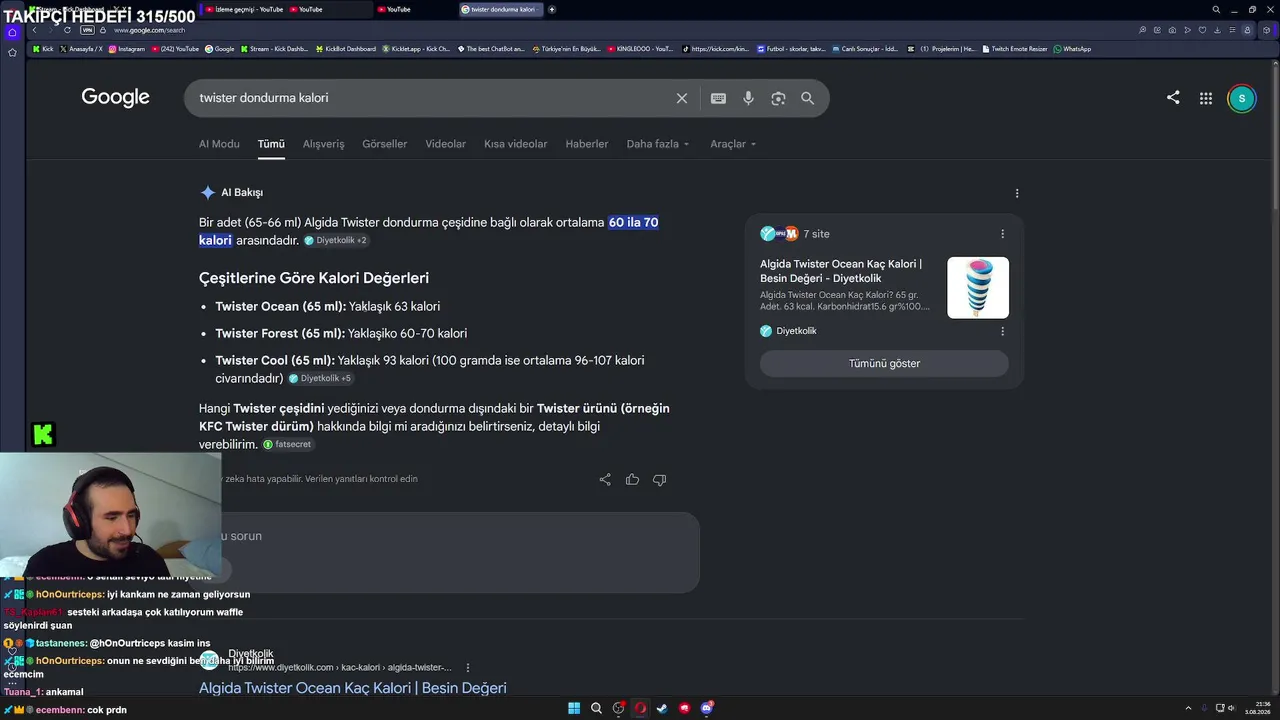Click the Tümünü göster button
The height and width of the screenshot is (720, 1280).
click(884, 363)
